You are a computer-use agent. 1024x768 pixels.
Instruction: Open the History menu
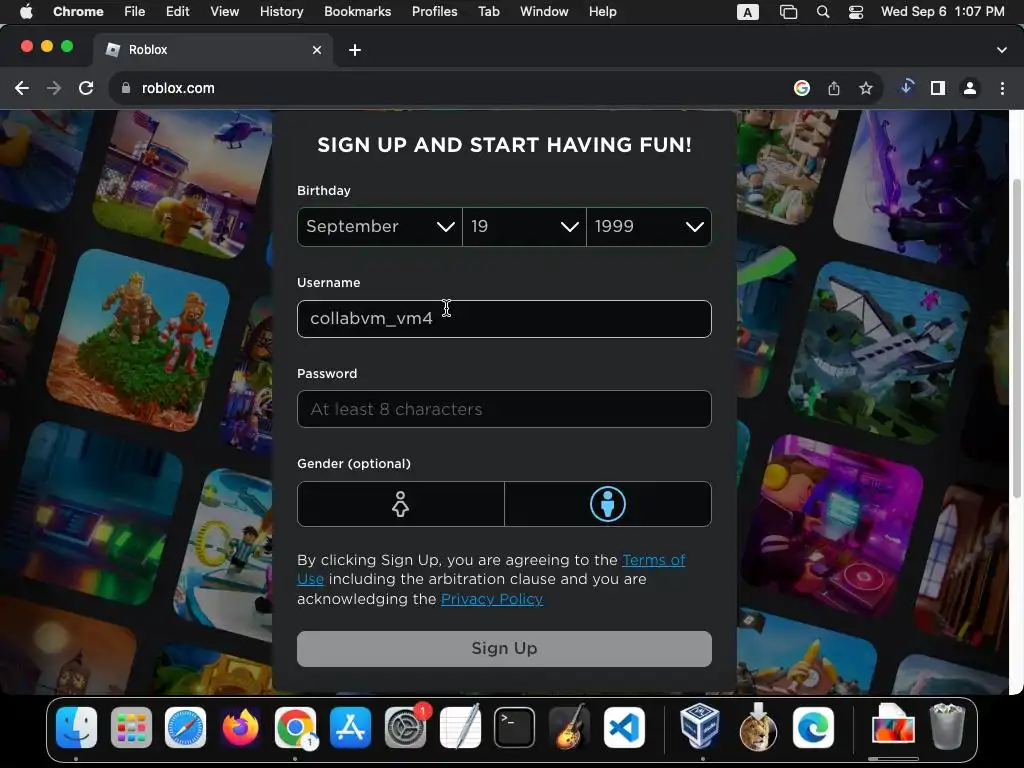coord(281,12)
